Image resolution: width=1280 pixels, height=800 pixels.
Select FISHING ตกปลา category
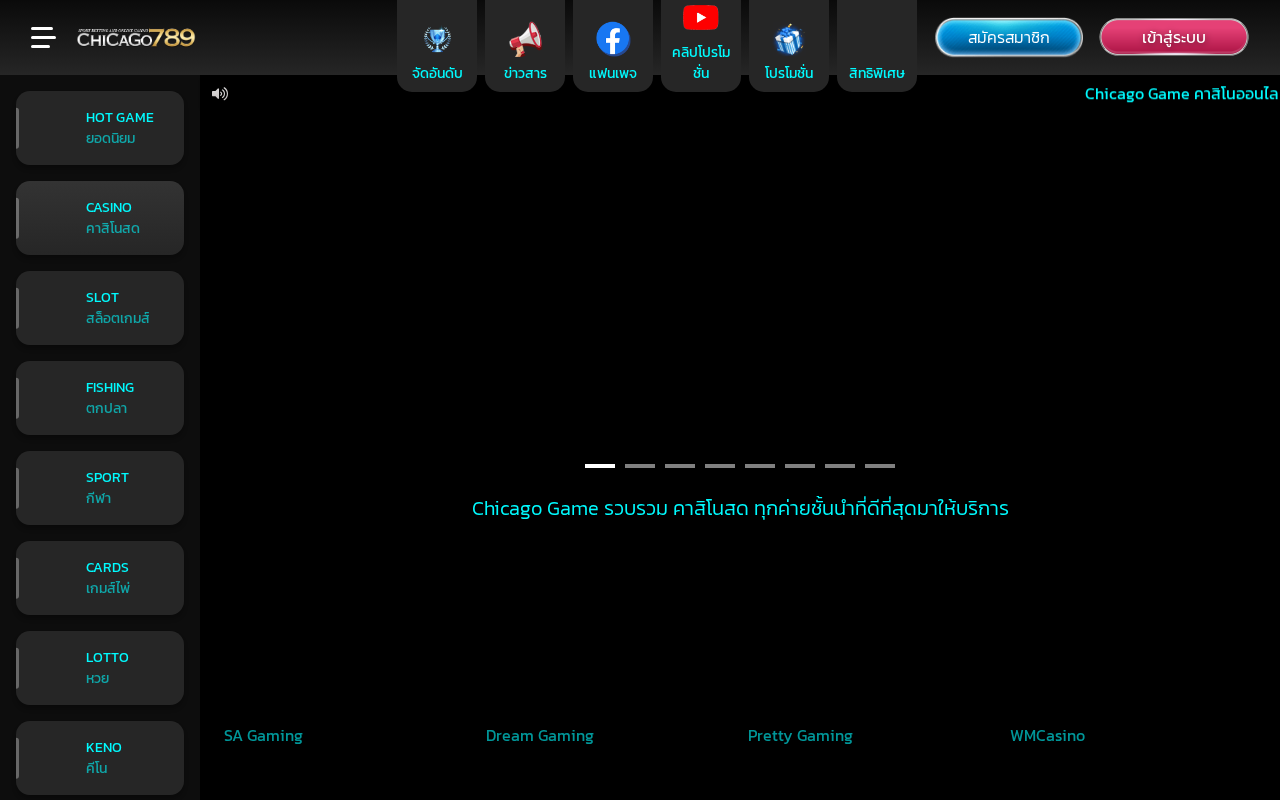[100, 398]
